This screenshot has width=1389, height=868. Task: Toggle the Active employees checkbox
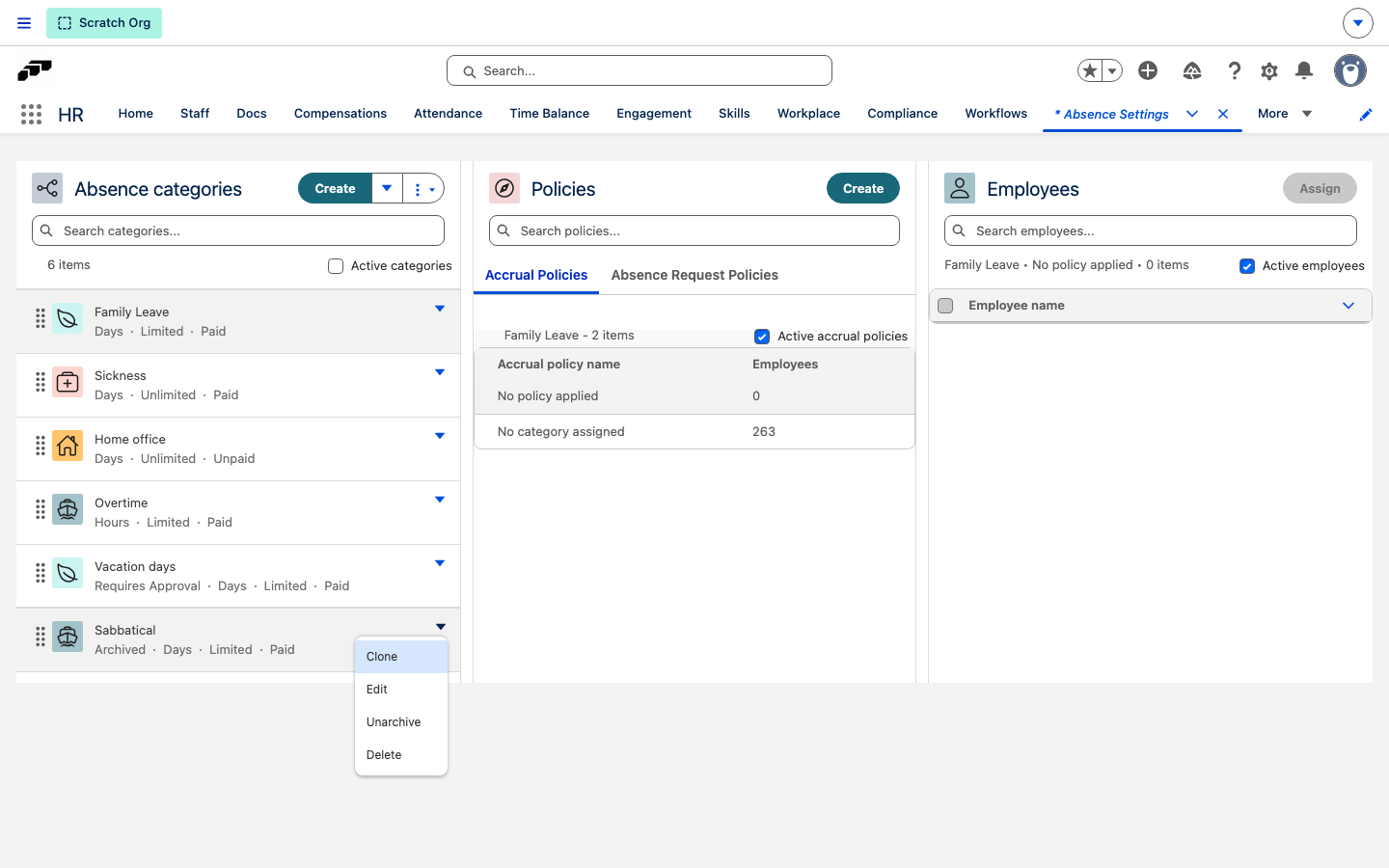pos(1247,266)
